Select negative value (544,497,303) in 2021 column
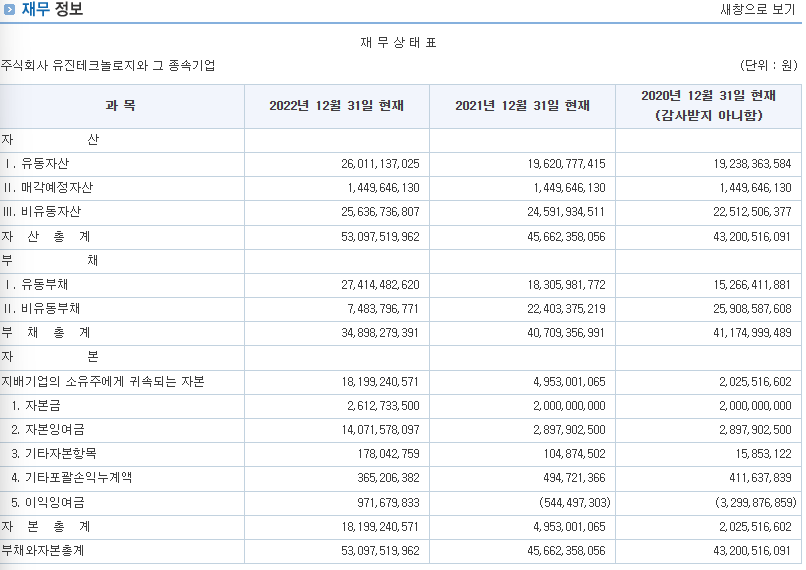 pyautogui.click(x=575, y=503)
